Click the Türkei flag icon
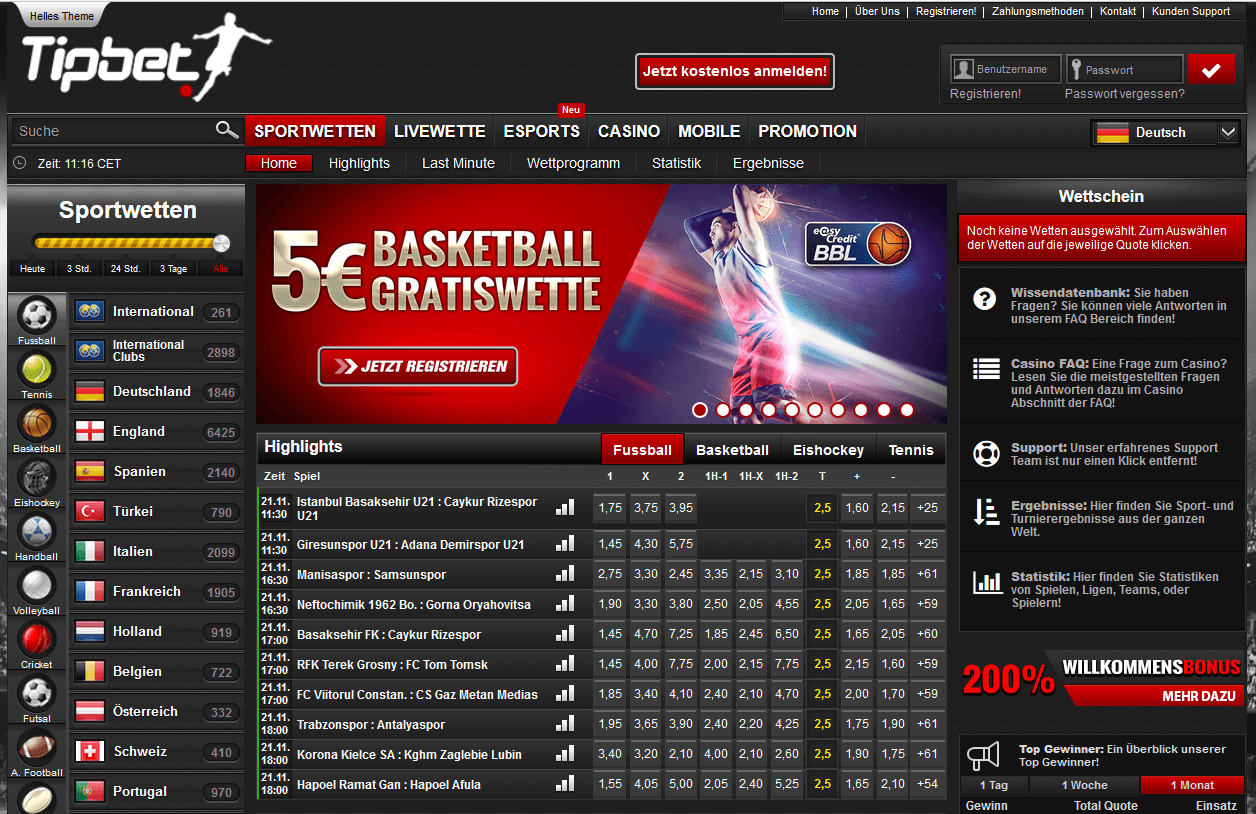1256x814 pixels. (x=90, y=511)
